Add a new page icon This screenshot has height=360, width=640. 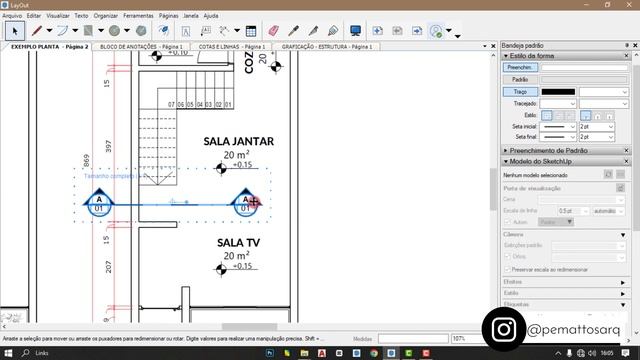(378, 31)
